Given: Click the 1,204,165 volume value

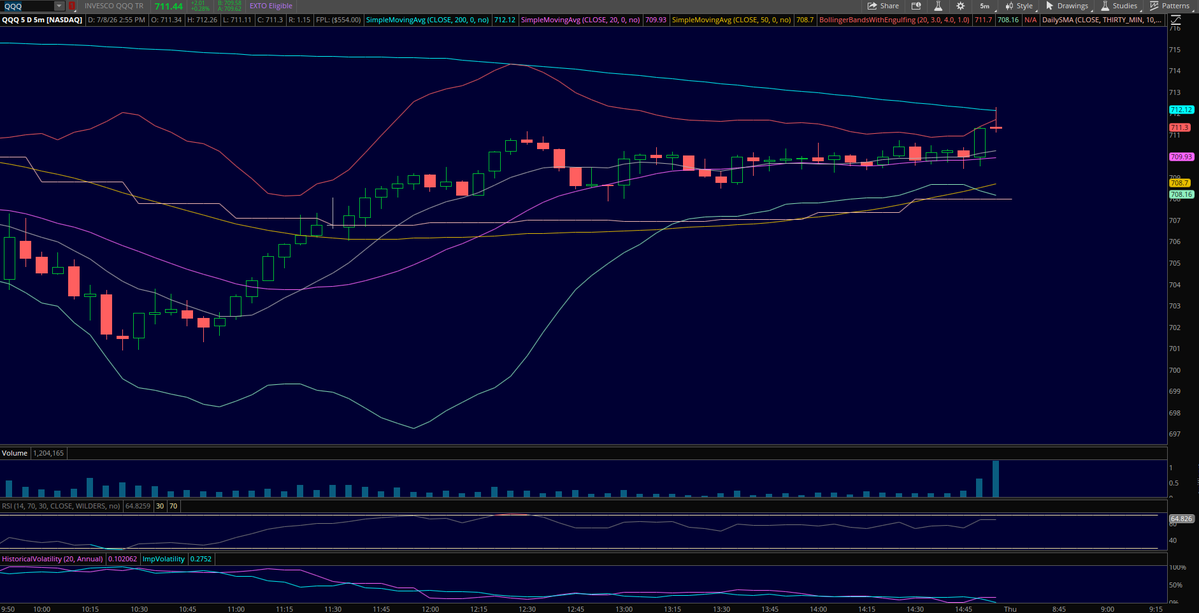Looking at the screenshot, I should click(x=47, y=453).
